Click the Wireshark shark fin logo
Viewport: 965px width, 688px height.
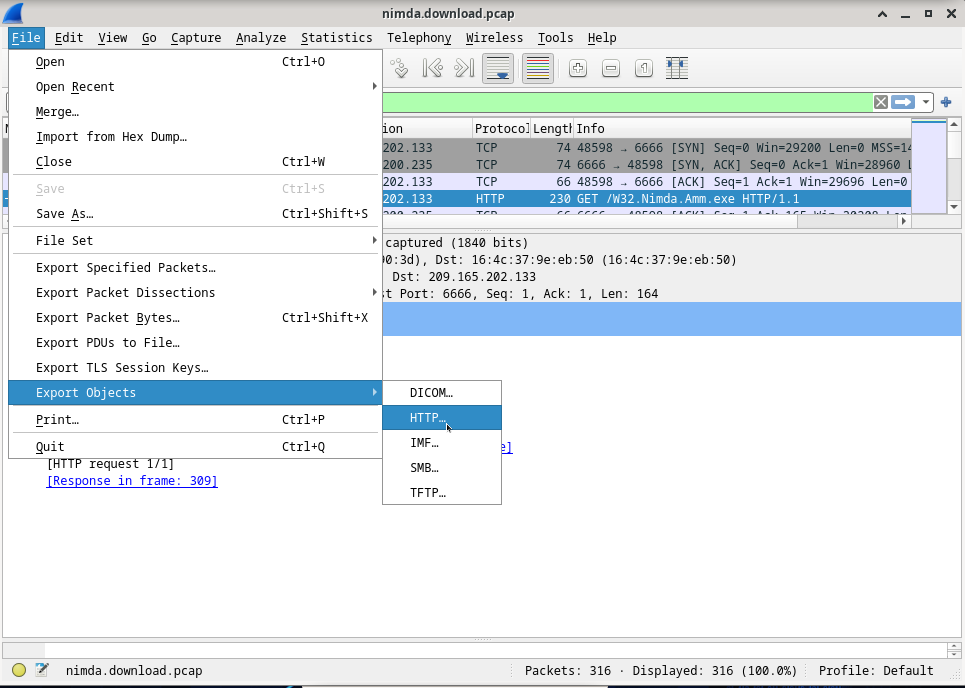click(x=12, y=13)
